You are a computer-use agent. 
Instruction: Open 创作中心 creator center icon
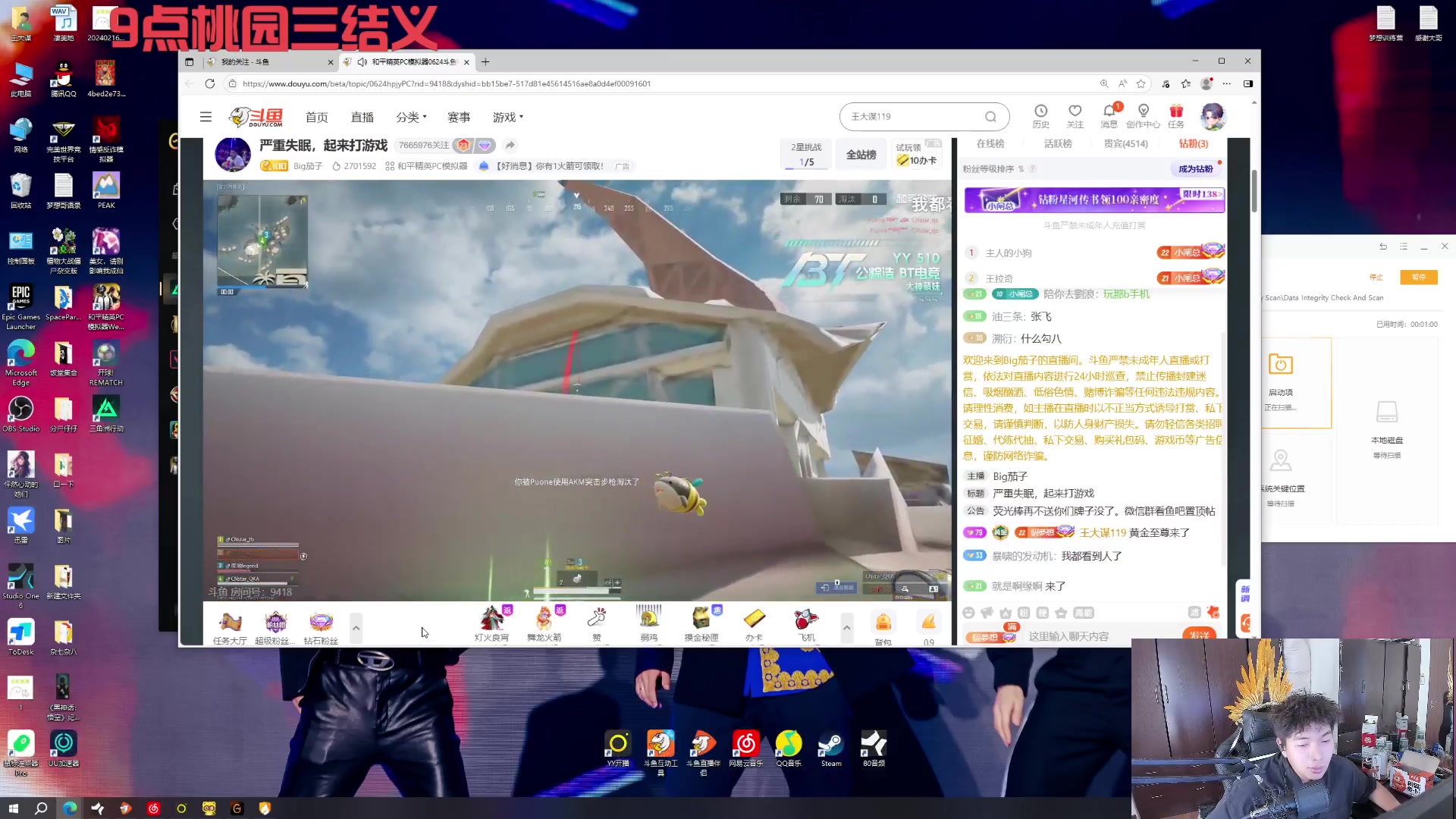point(1143,116)
